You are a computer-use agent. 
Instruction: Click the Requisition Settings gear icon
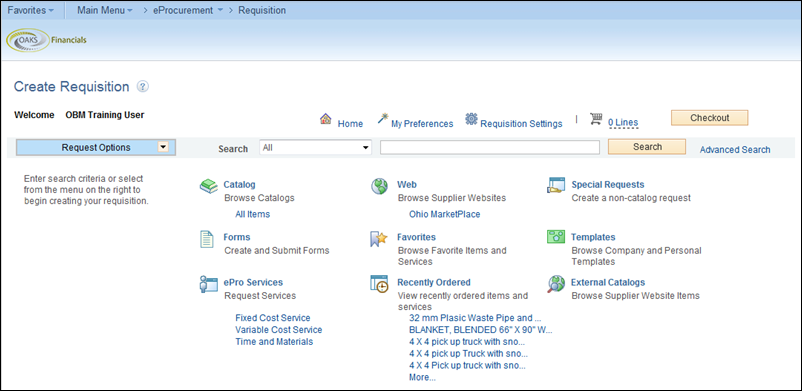tap(471, 119)
